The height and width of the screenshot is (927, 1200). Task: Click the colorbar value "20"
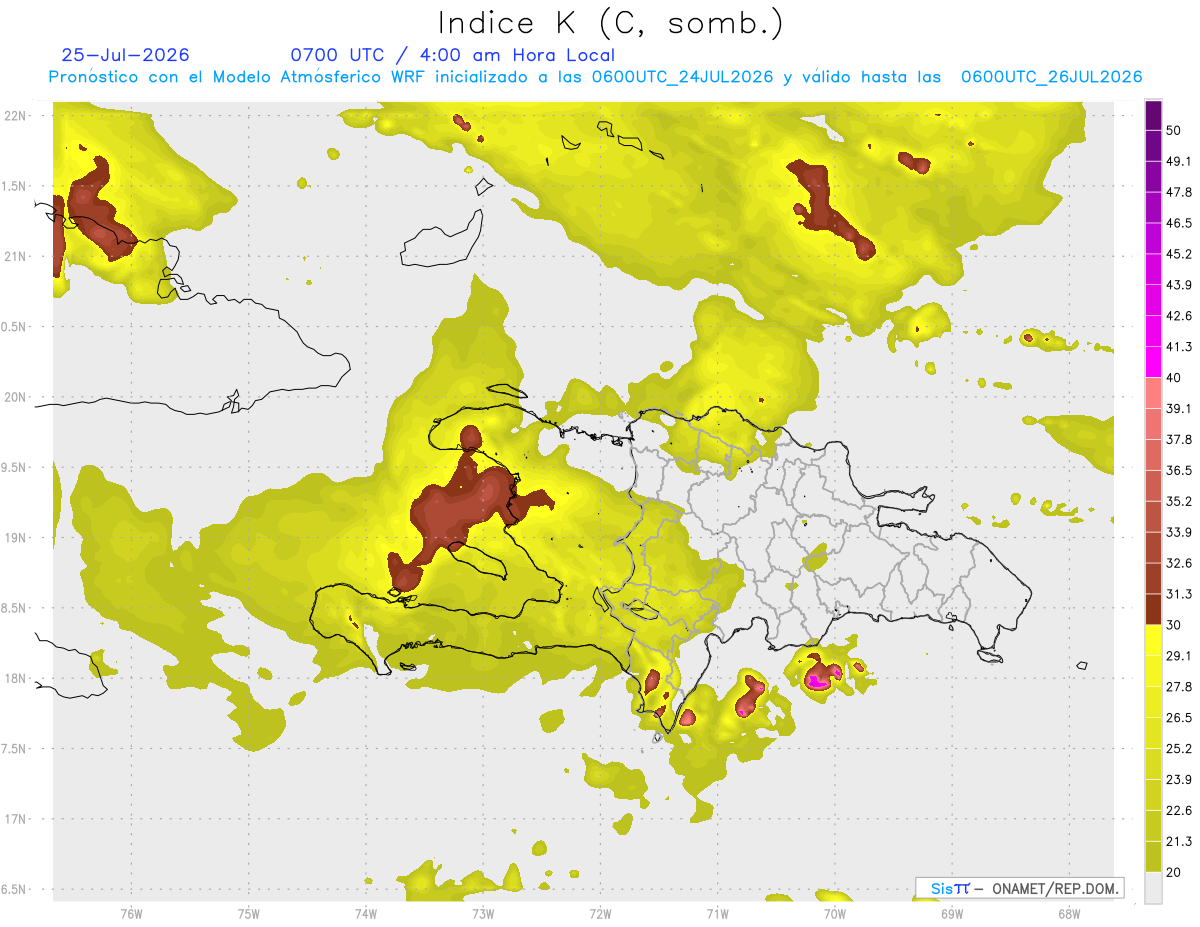(x=1175, y=872)
